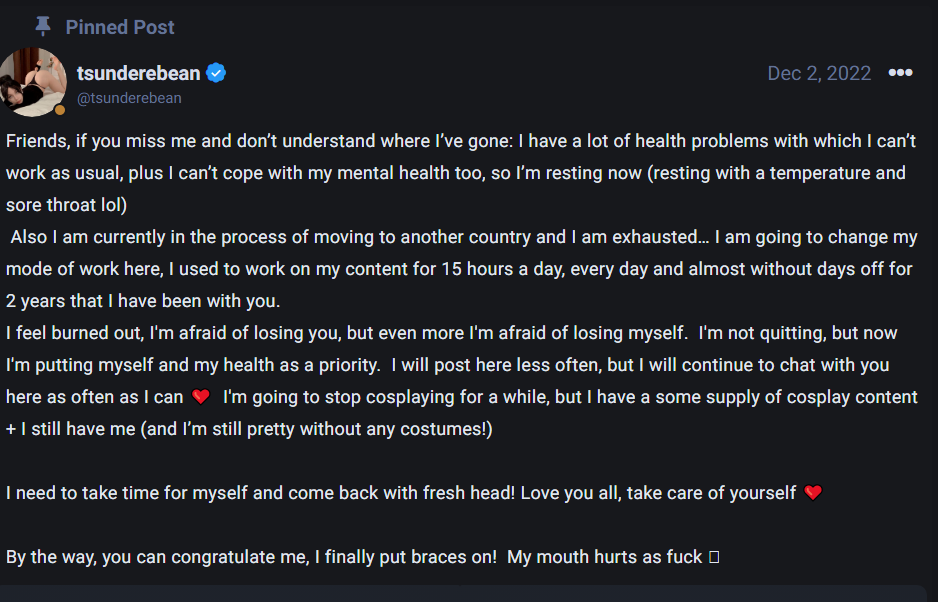Open the tsunderebean display name link
The width and height of the screenshot is (938, 602).
[138, 73]
